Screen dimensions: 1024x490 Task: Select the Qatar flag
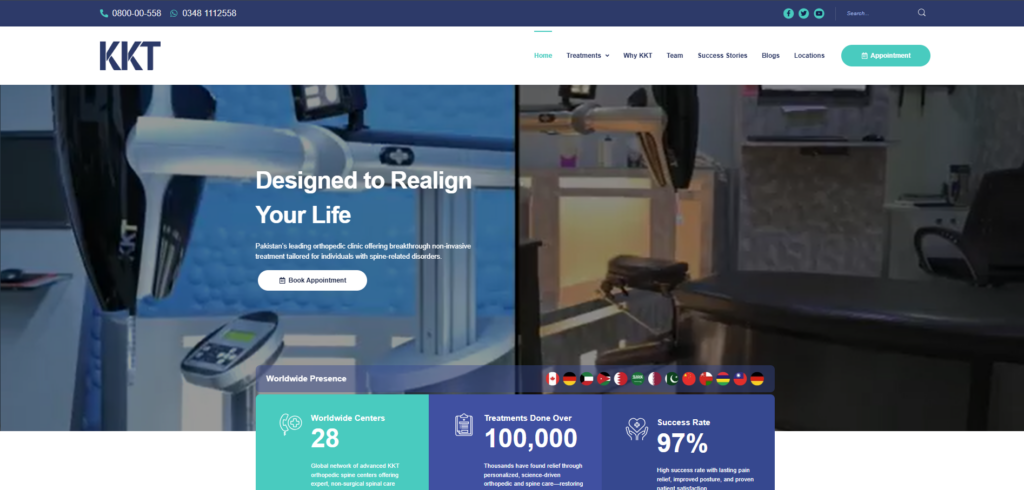654,379
